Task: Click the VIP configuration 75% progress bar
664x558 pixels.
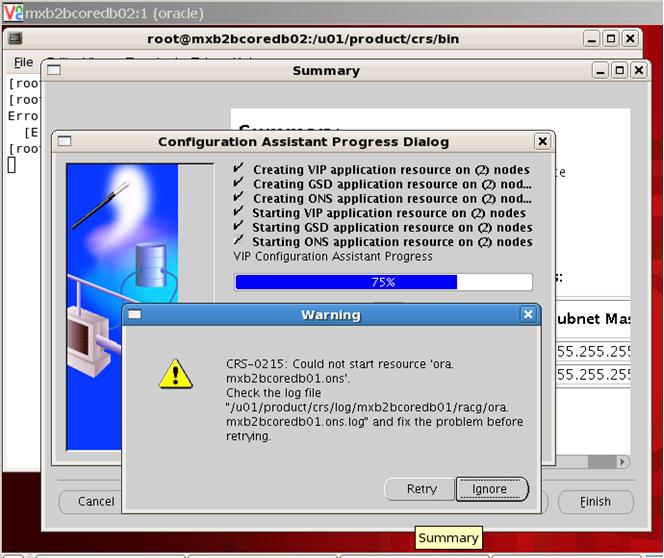Action: click(383, 282)
